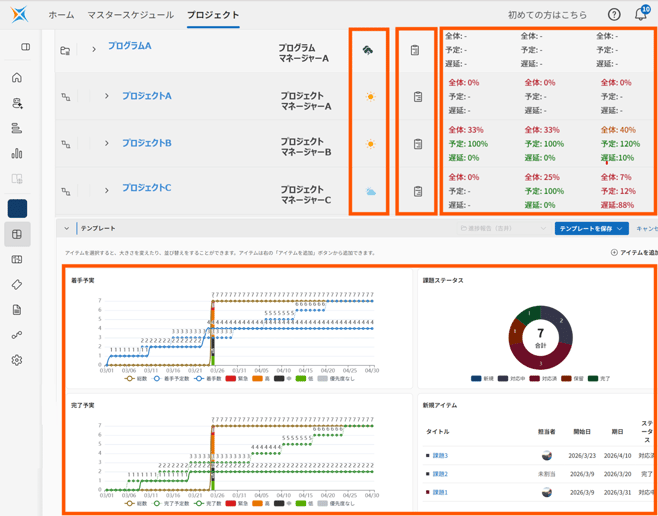Click the テンプレートを保存 button
This screenshot has height=516, width=658.
coord(591,228)
